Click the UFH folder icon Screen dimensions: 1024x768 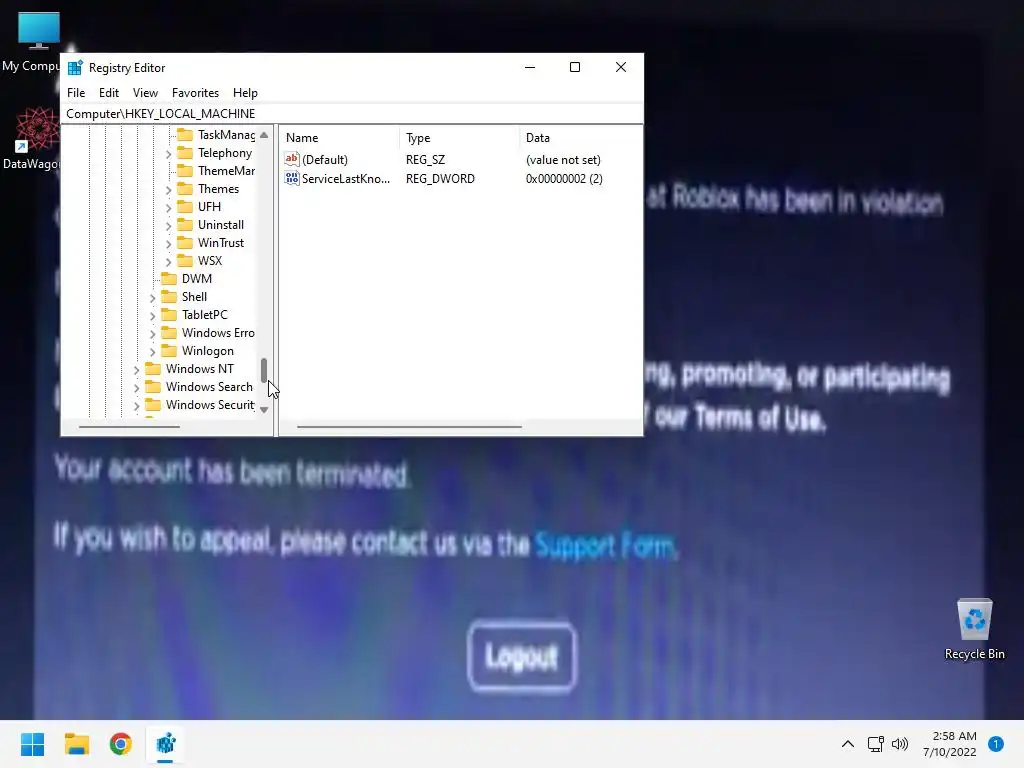point(185,207)
